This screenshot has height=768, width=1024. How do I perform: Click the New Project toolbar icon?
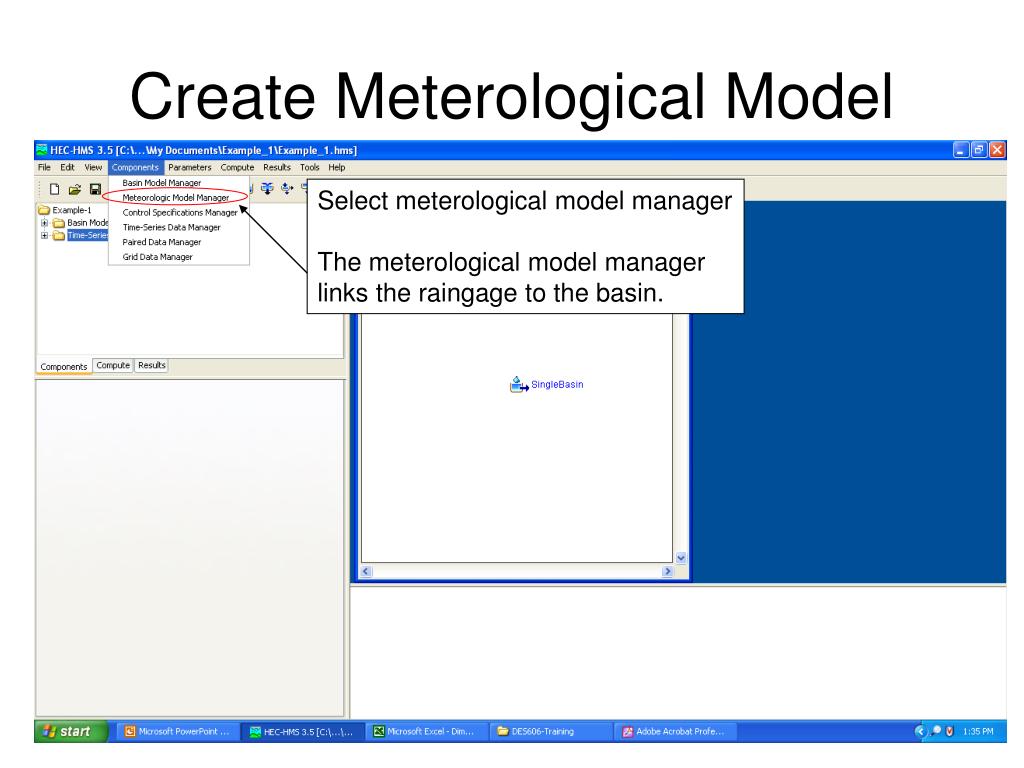(55, 189)
